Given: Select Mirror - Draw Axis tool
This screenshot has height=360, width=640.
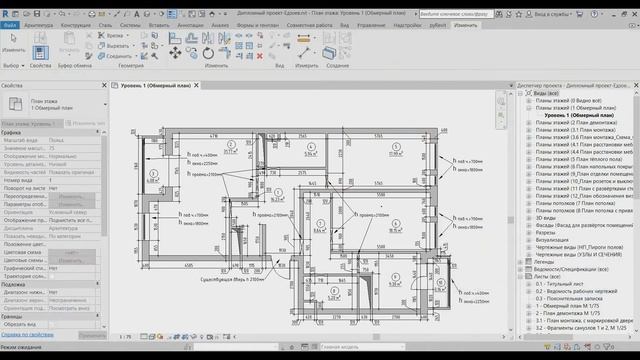Looking at the screenshot, I should pos(224,39).
